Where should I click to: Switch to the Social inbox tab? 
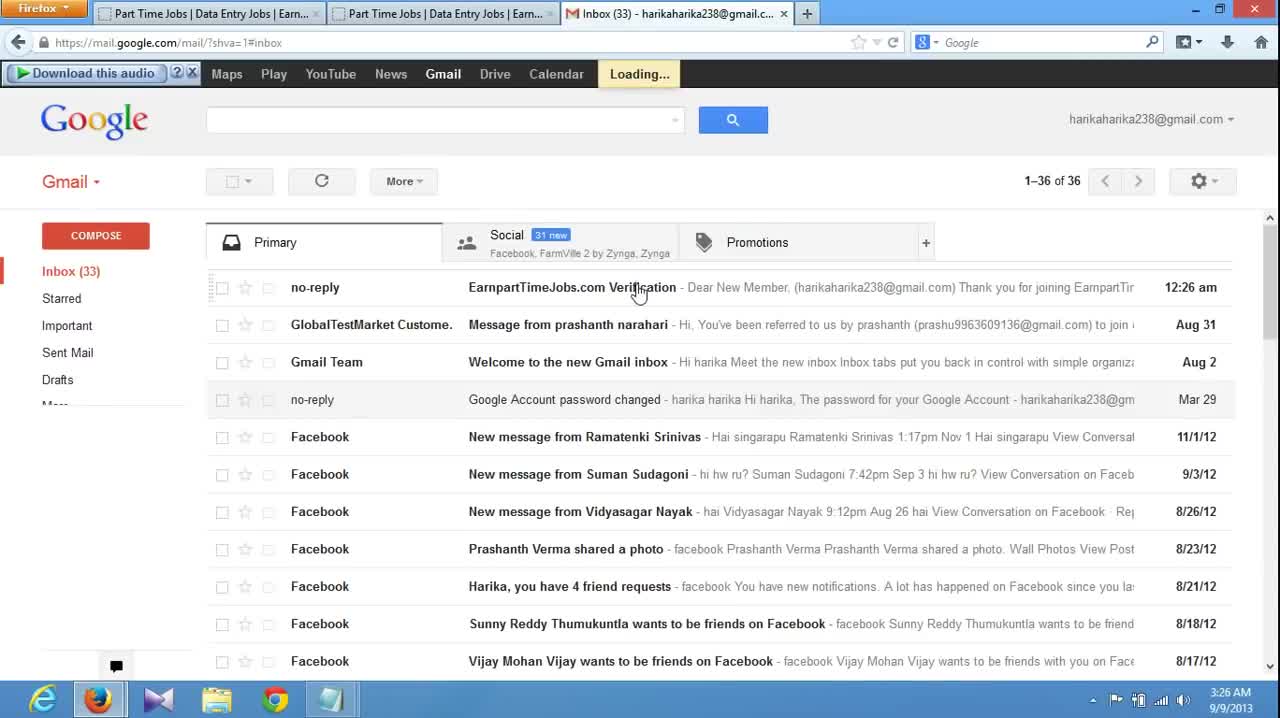click(x=560, y=243)
